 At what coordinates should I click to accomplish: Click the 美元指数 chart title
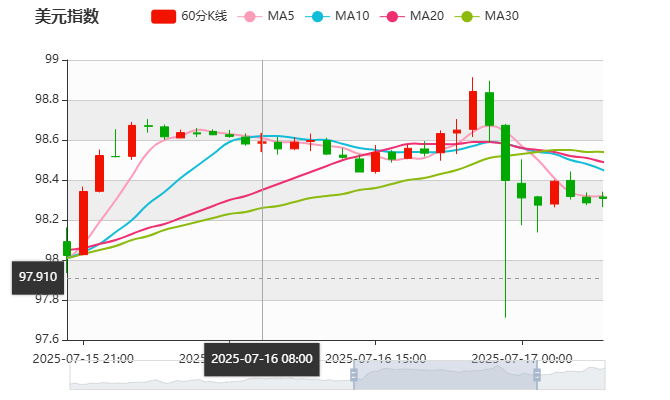pyautogui.click(x=66, y=16)
